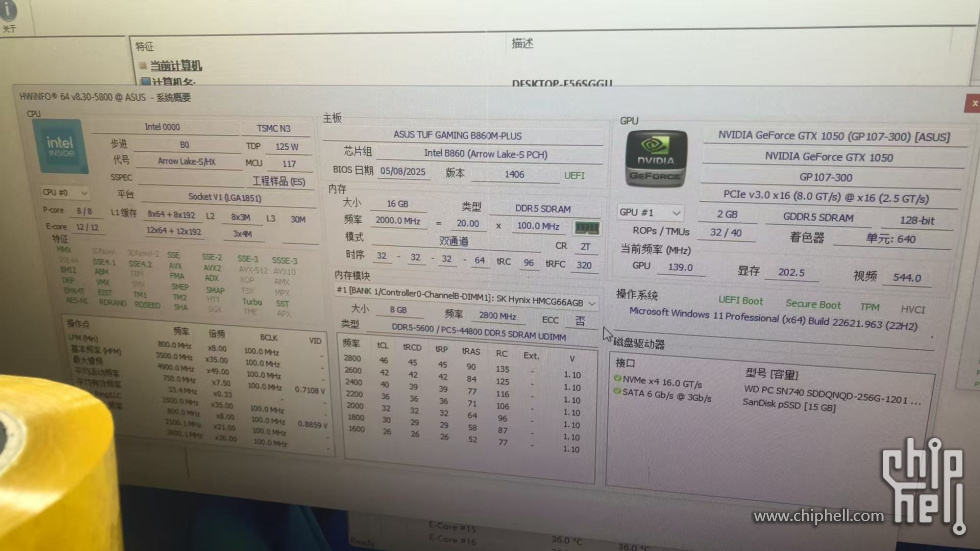Click the Secure Boot indicator
980x551 pixels.
coord(813,304)
